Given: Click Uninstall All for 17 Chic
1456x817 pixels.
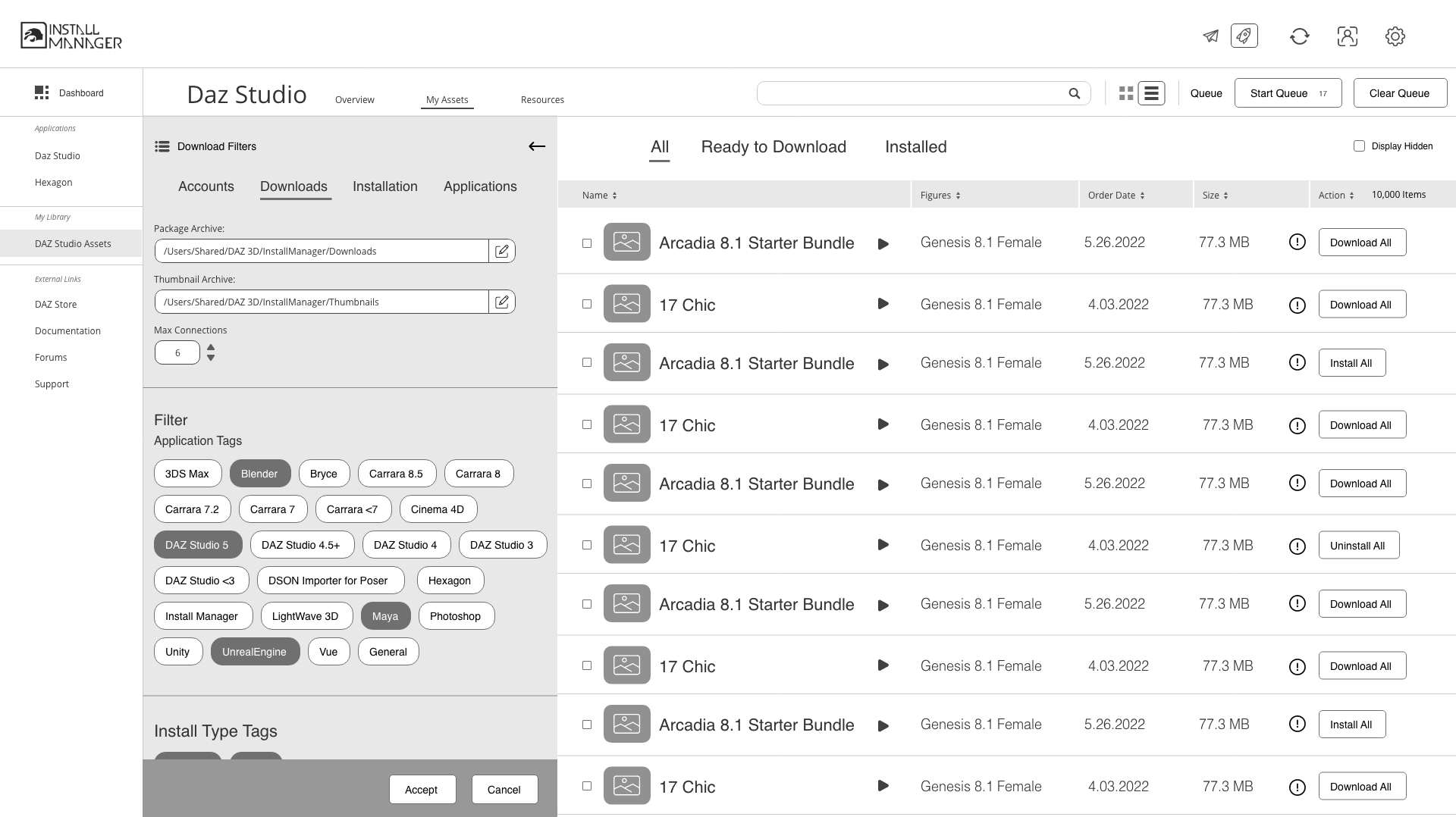Looking at the screenshot, I should [x=1359, y=546].
